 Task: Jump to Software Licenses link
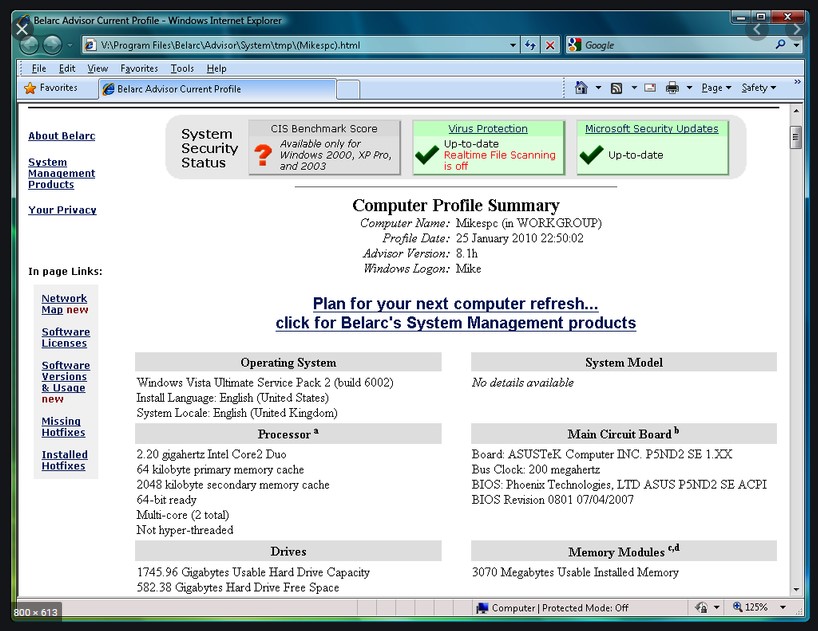coord(66,337)
